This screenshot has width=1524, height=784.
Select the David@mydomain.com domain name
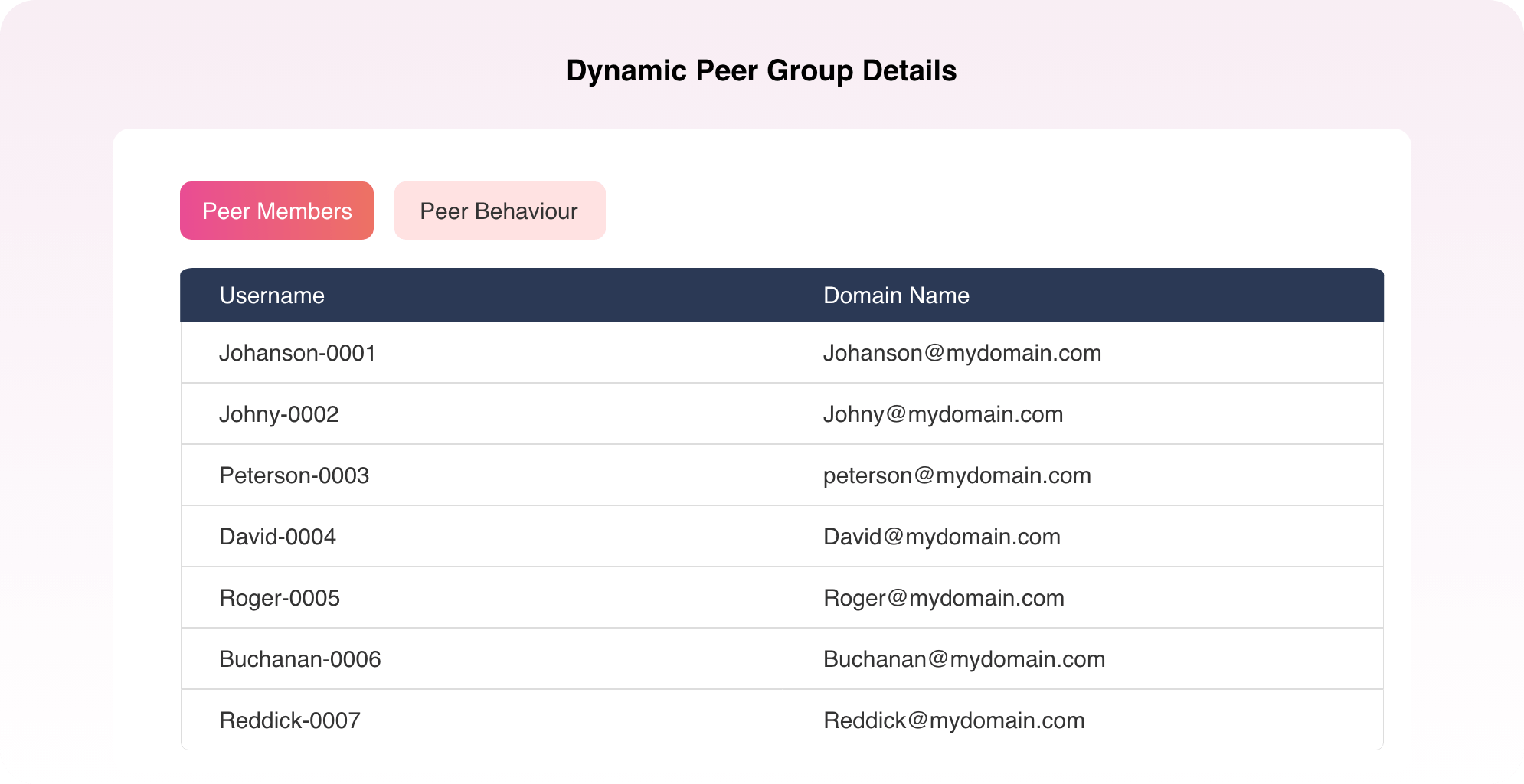(x=941, y=536)
